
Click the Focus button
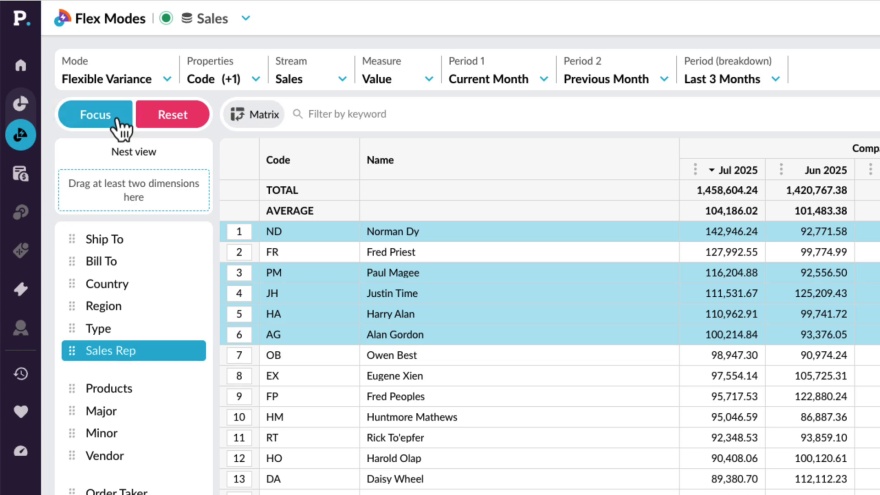[95, 114]
